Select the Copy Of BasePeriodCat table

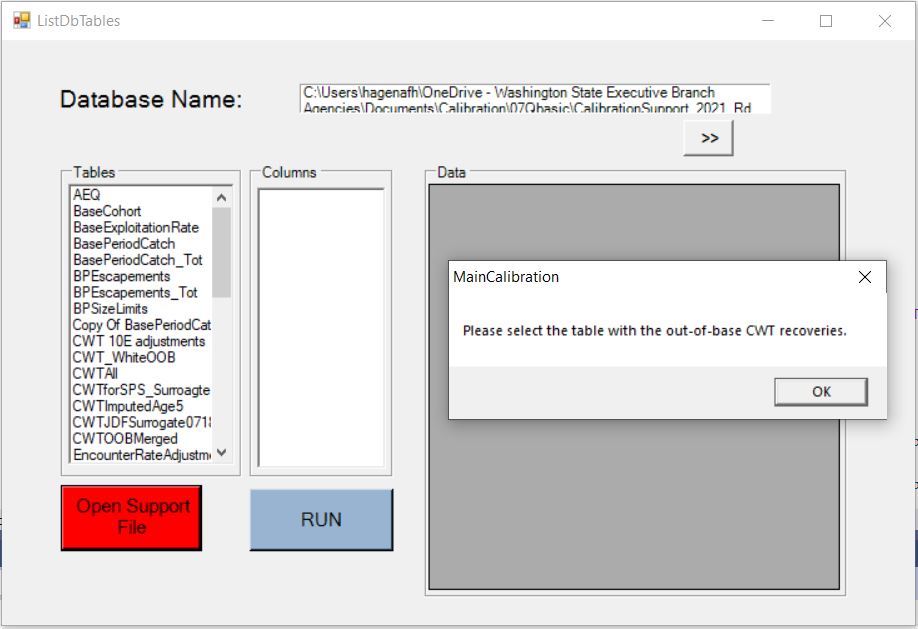[141, 325]
